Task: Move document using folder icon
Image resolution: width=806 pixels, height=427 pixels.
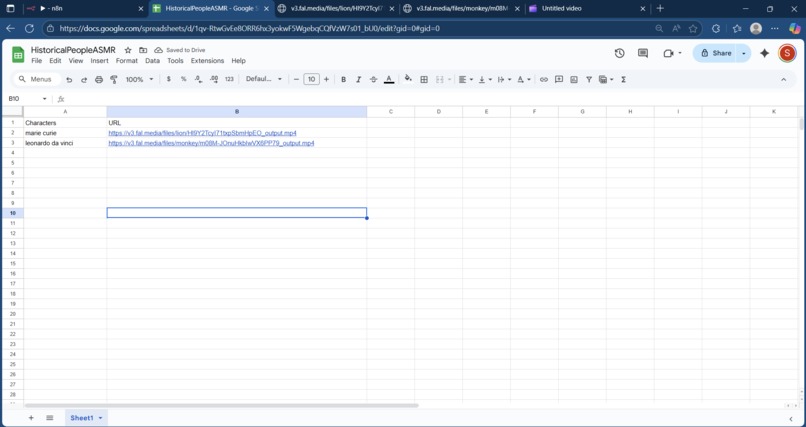Action: (143, 50)
